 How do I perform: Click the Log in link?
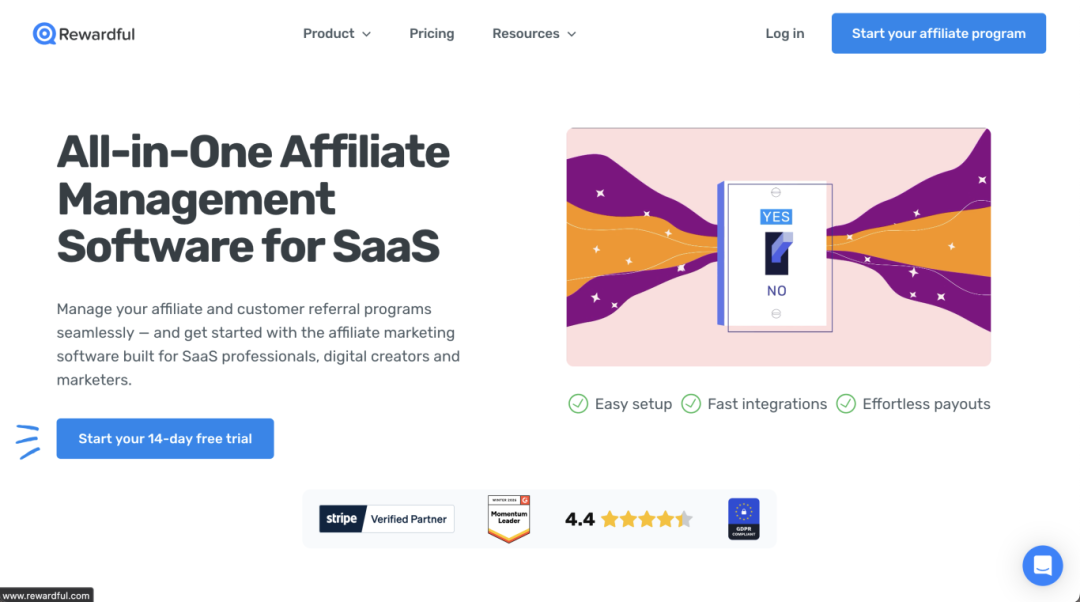tap(785, 33)
